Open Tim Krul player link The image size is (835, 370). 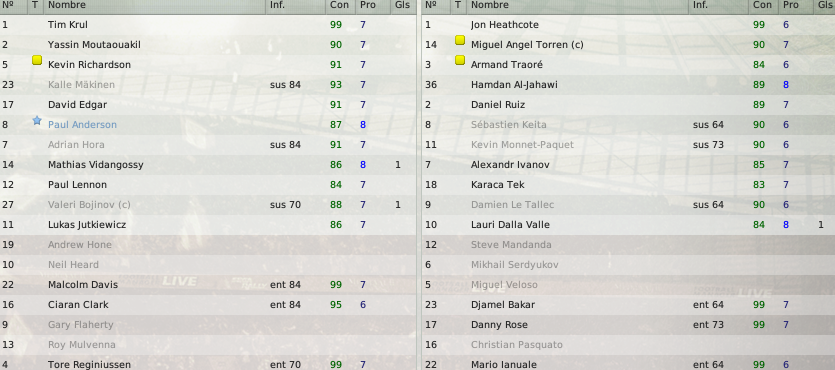coord(68,25)
